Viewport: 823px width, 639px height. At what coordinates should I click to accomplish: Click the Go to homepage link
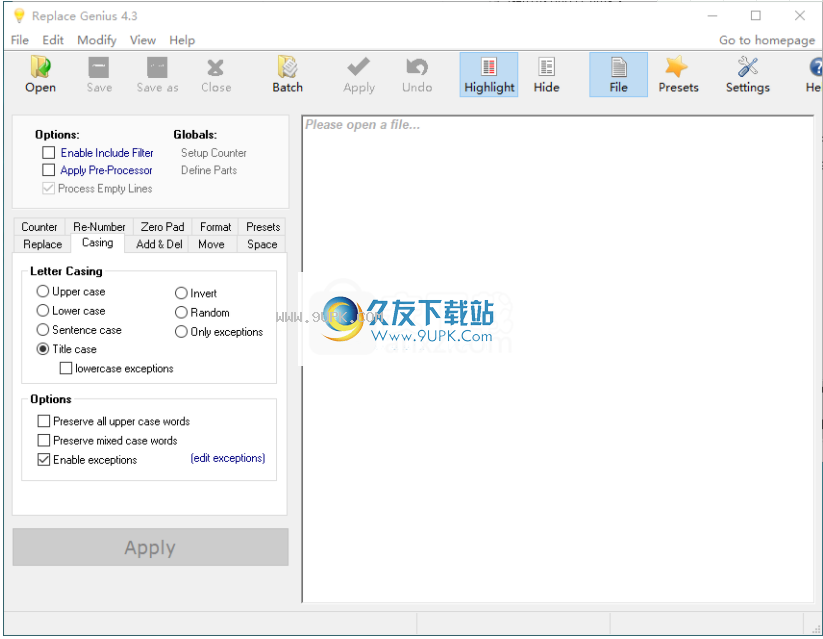tap(767, 40)
